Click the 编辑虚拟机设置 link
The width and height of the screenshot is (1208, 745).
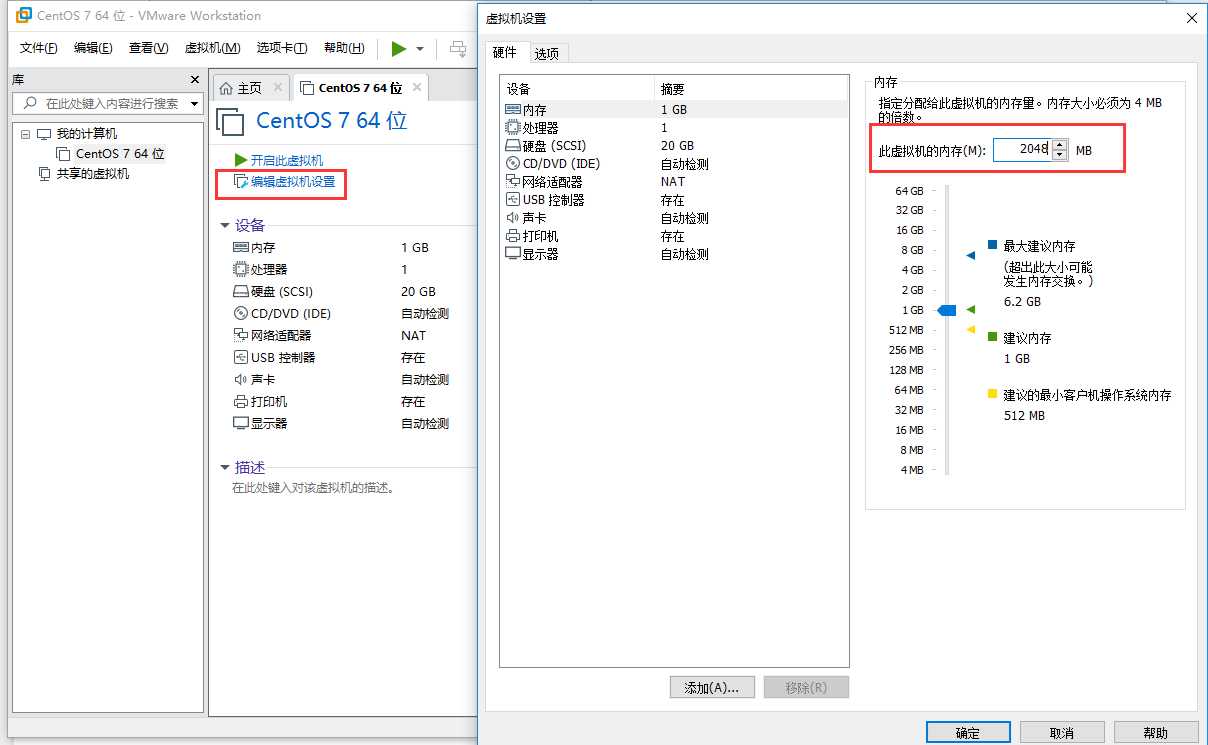point(292,182)
